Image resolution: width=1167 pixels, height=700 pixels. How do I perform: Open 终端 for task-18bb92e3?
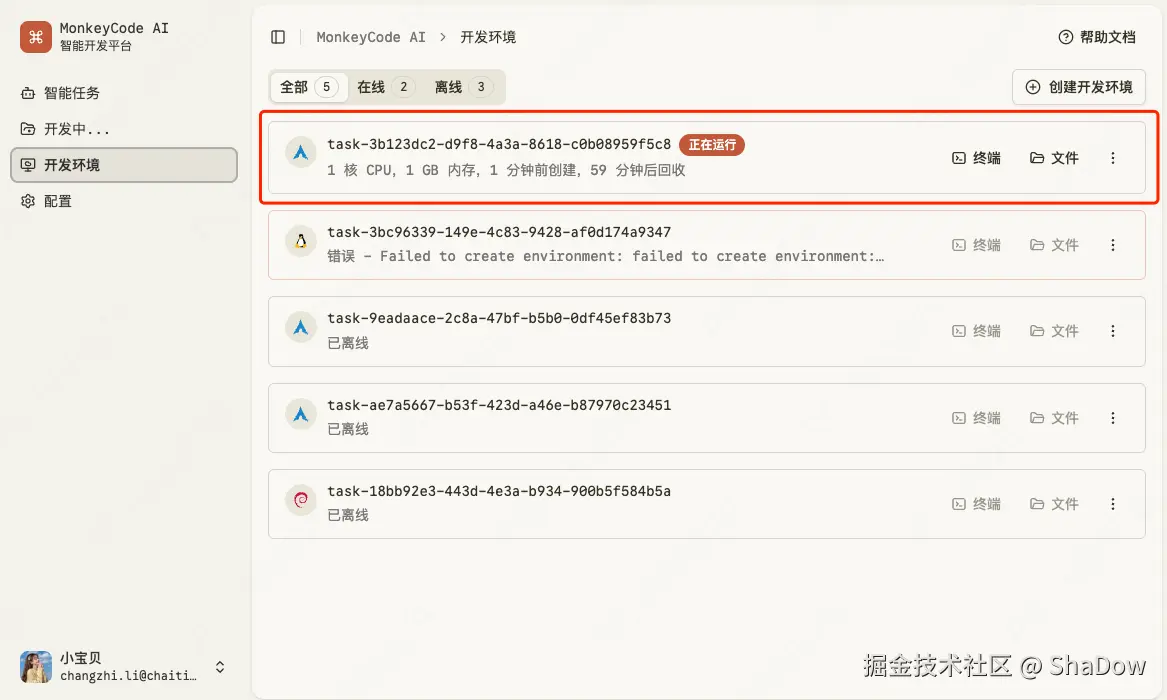(x=976, y=504)
